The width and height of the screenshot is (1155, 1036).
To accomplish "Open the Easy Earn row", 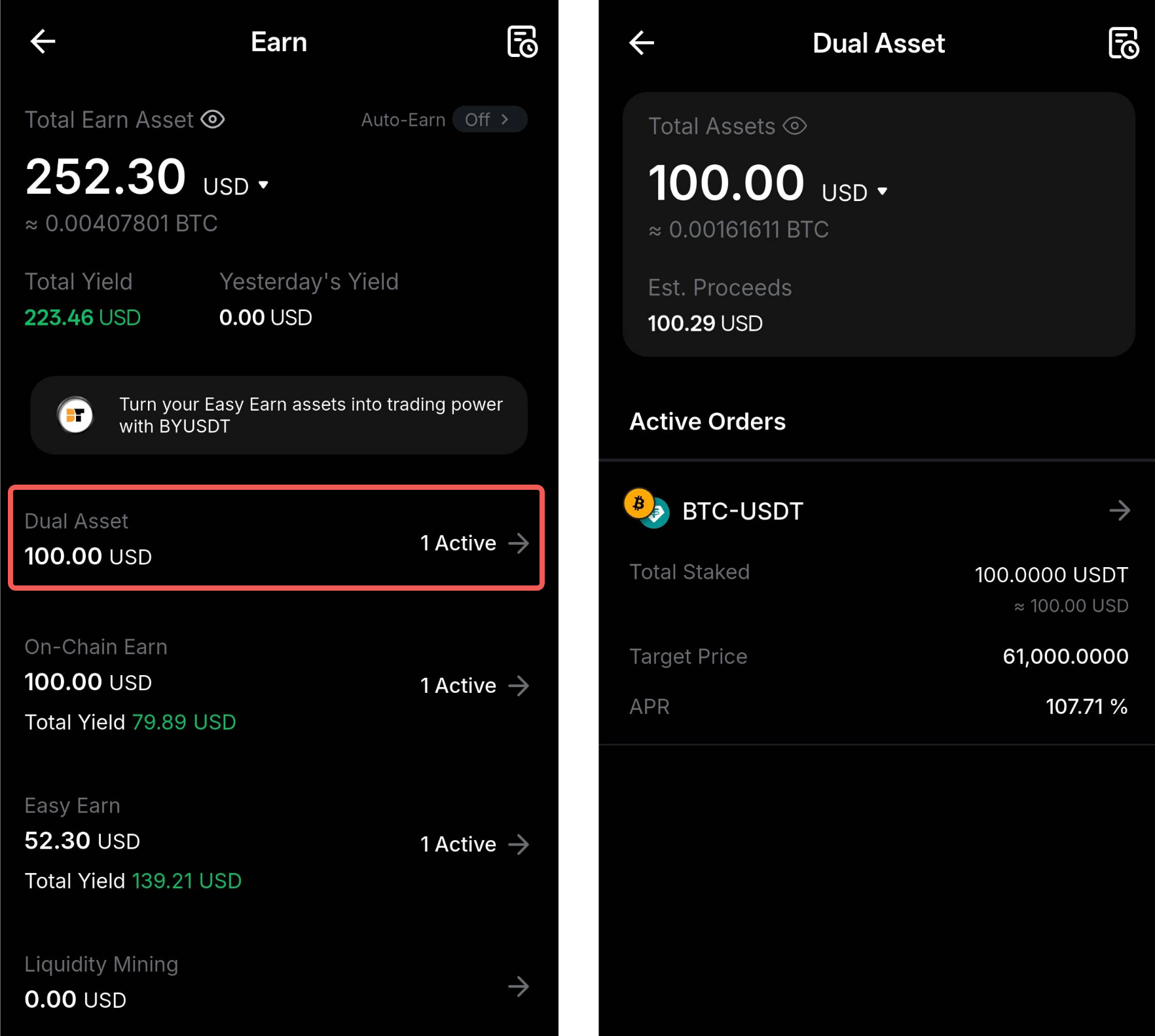I will pyautogui.click(x=276, y=843).
